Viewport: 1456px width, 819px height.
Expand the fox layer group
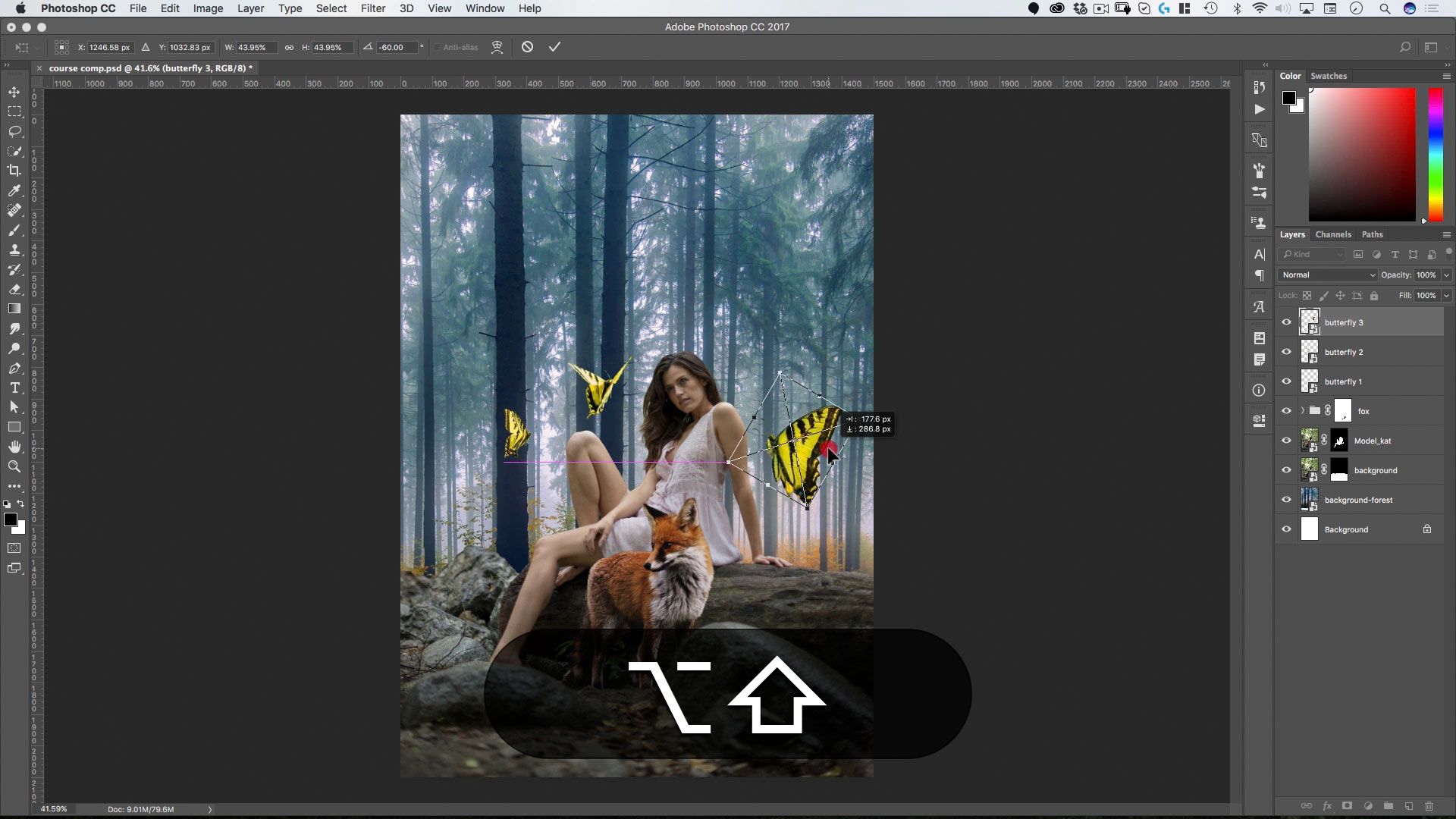(1303, 411)
